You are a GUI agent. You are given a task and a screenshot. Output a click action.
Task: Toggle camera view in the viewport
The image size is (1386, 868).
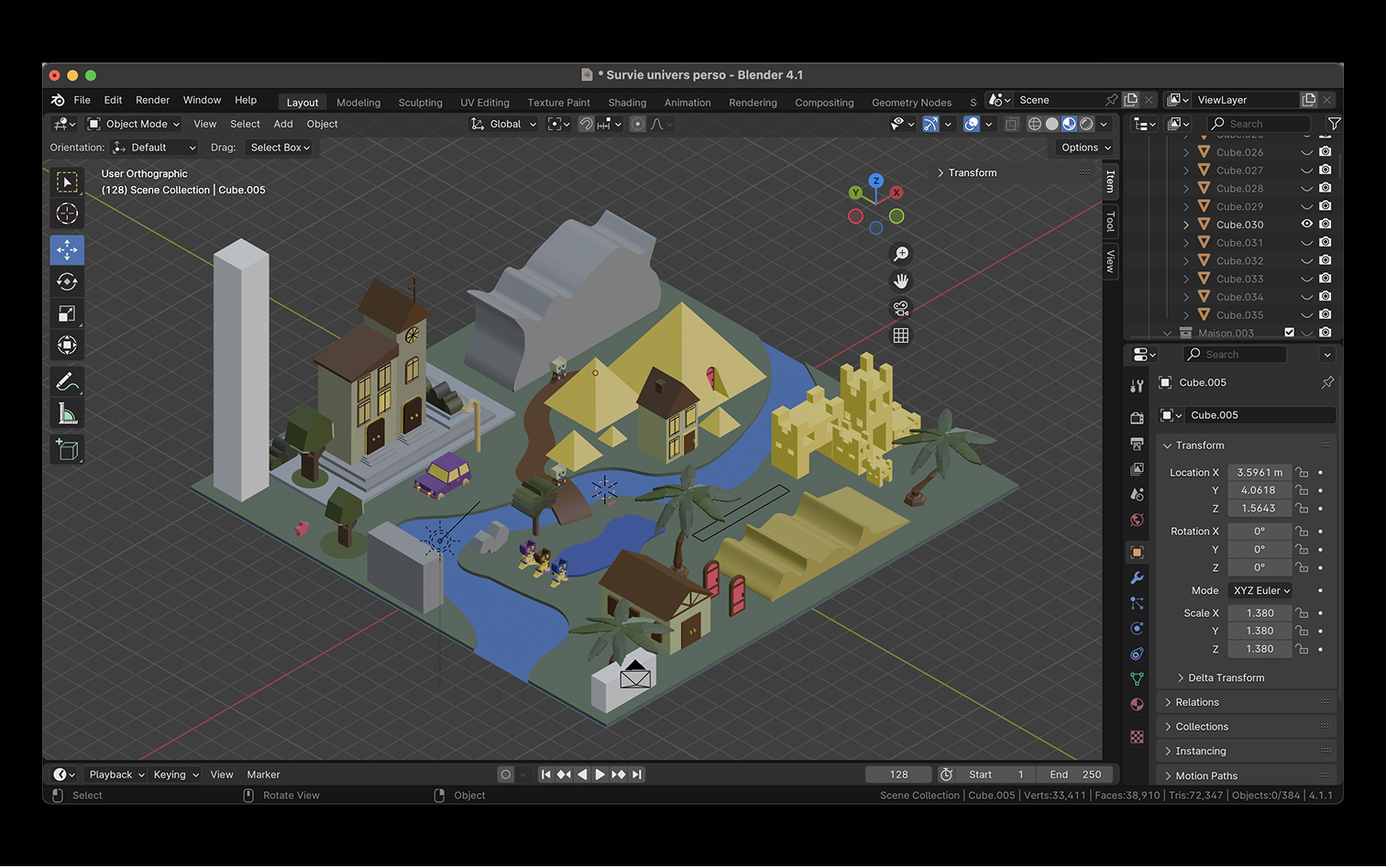click(901, 309)
